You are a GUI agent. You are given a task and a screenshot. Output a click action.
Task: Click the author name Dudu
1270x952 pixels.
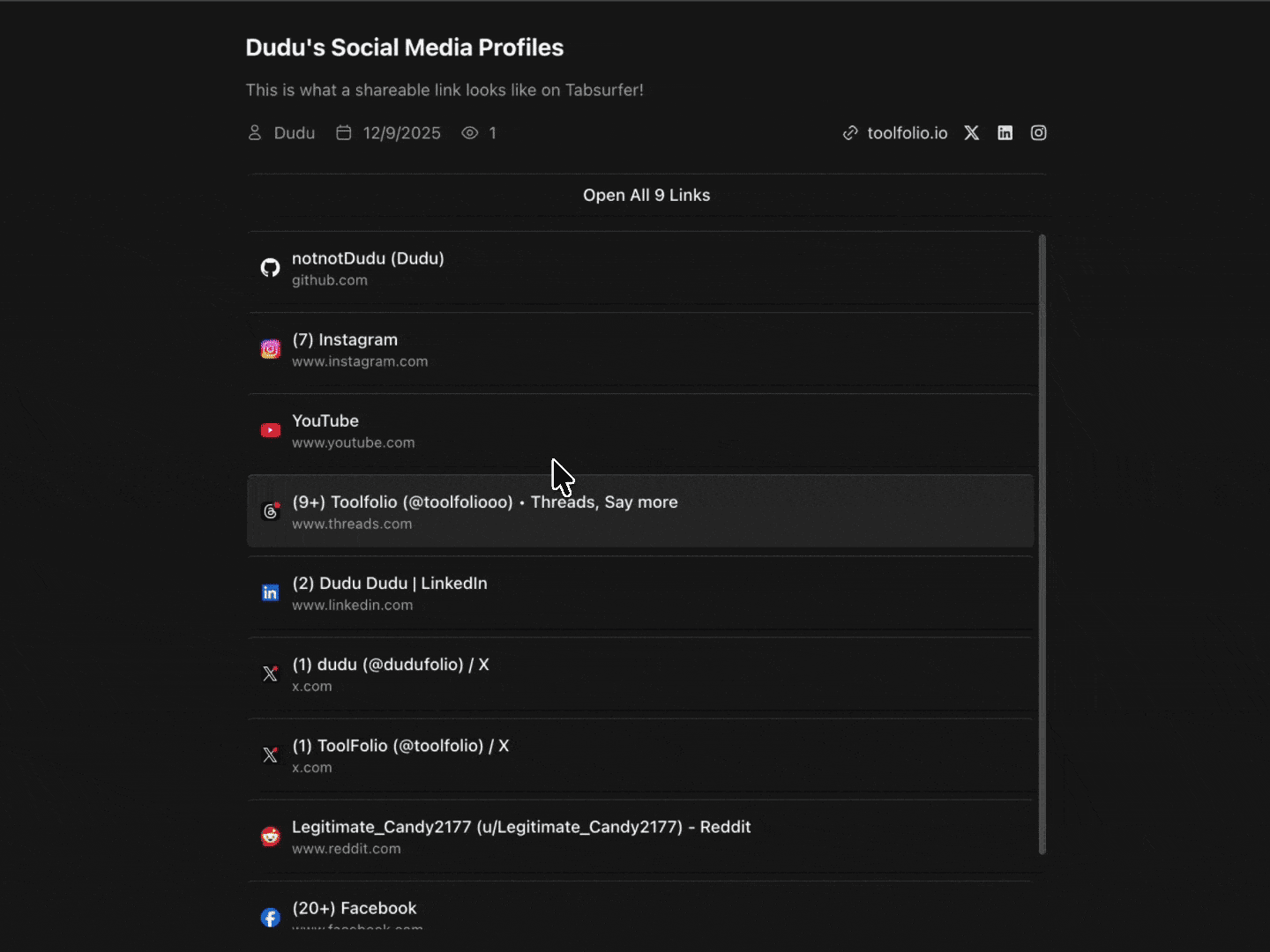click(295, 133)
